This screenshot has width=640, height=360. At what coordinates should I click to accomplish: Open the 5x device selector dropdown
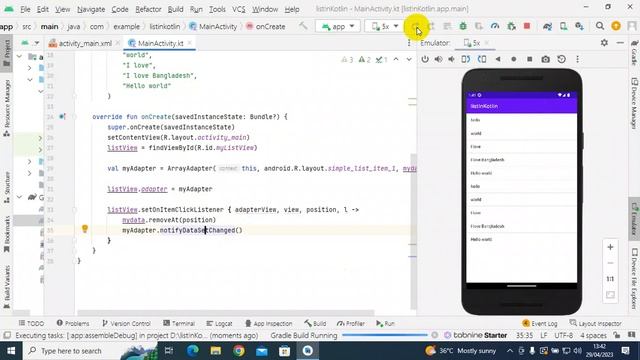click(384, 27)
